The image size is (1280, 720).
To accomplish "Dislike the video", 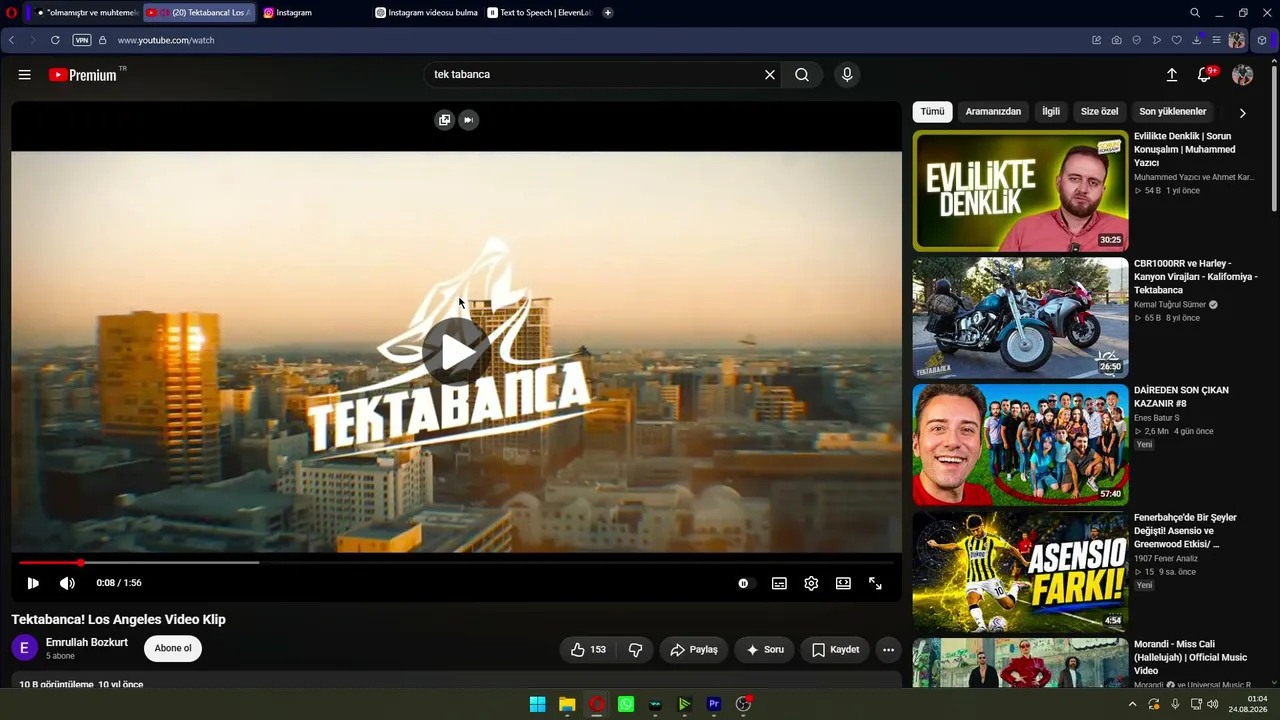I will [635, 650].
